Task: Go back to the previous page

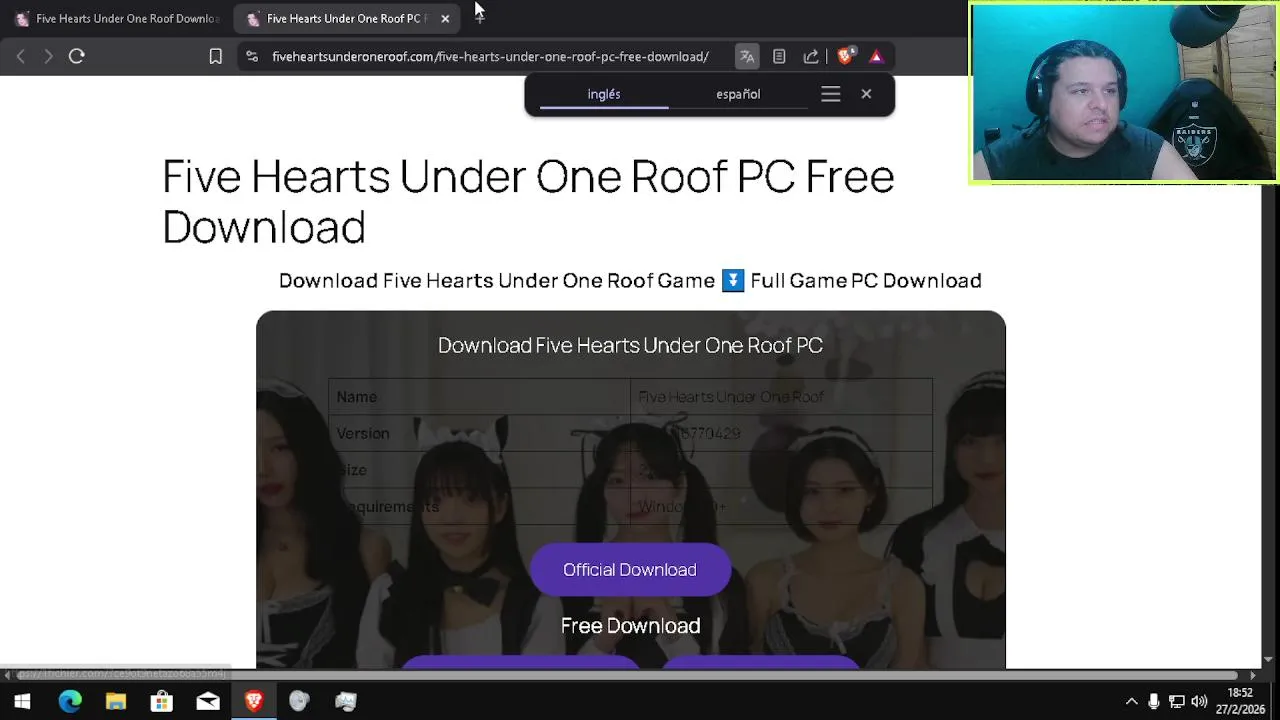Action: coord(20,56)
